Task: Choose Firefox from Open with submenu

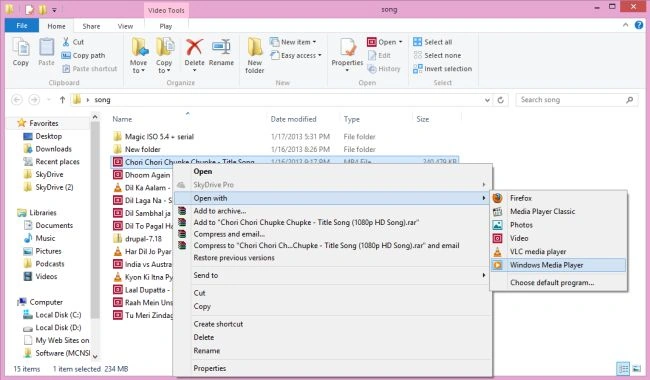Action: tap(559, 198)
